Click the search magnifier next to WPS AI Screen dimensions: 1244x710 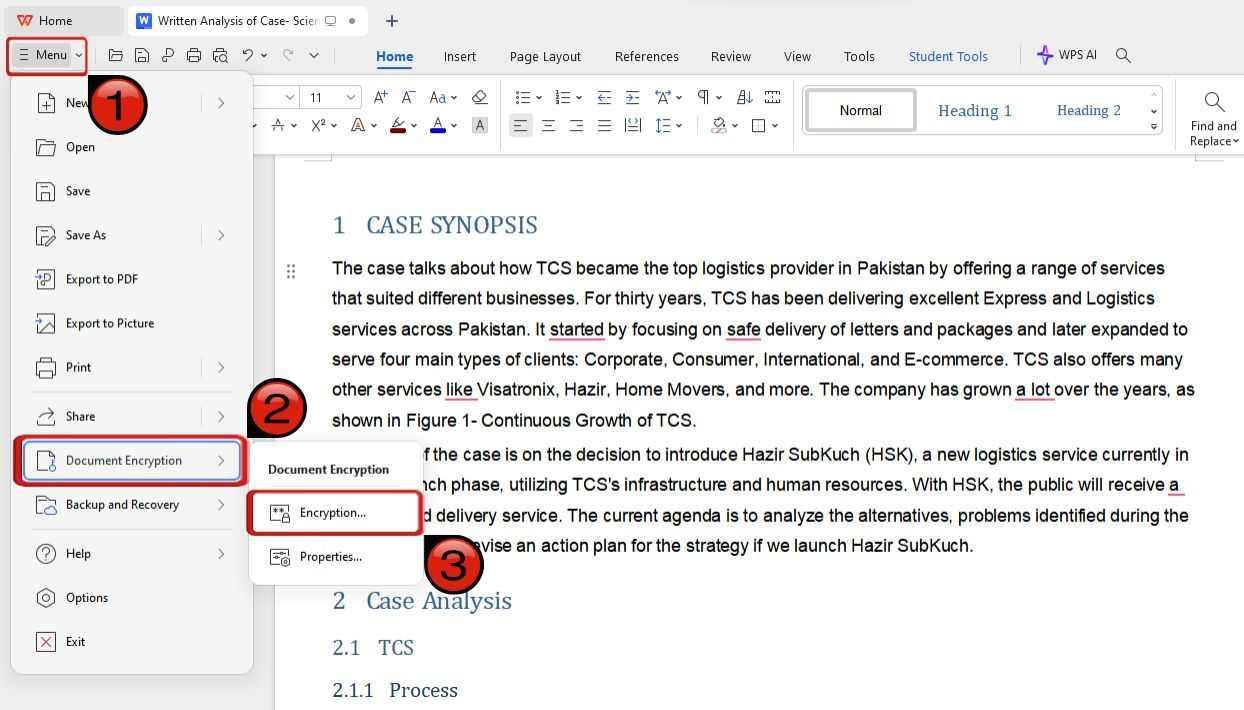point(1123,56)
